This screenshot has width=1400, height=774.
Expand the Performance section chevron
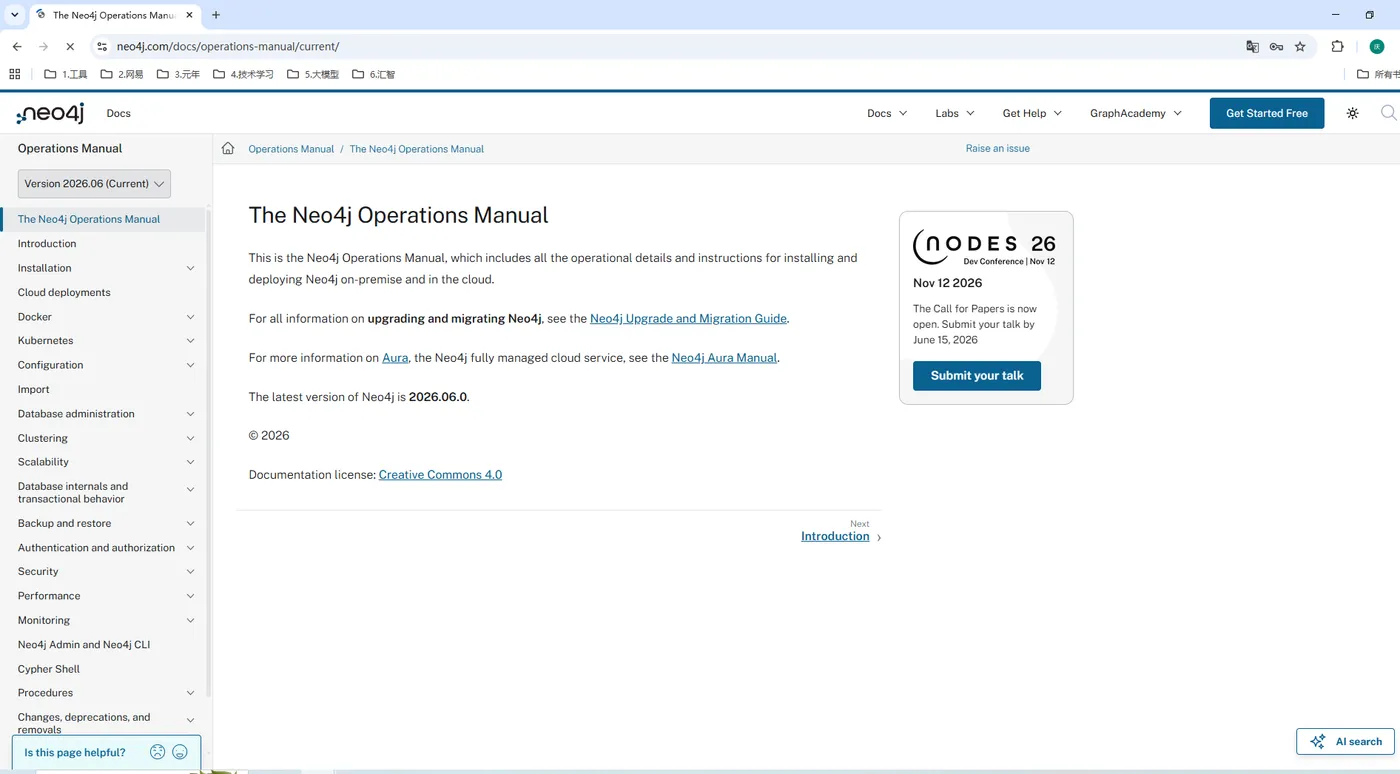pos(191,596)
